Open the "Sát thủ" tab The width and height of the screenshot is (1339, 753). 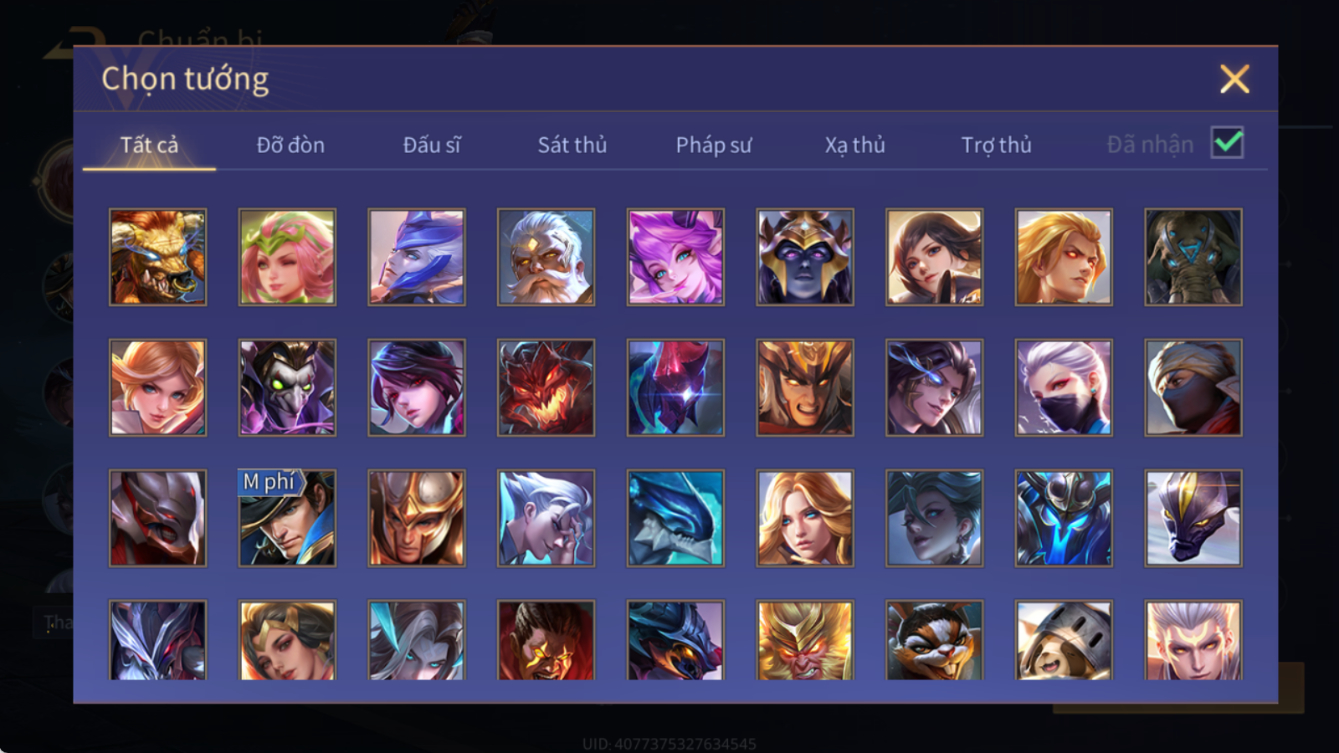point(572,145)
